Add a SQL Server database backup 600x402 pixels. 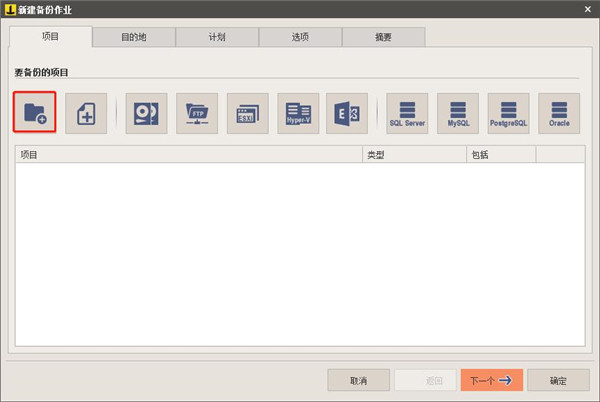pyautogui.click(x=407, y=113)
